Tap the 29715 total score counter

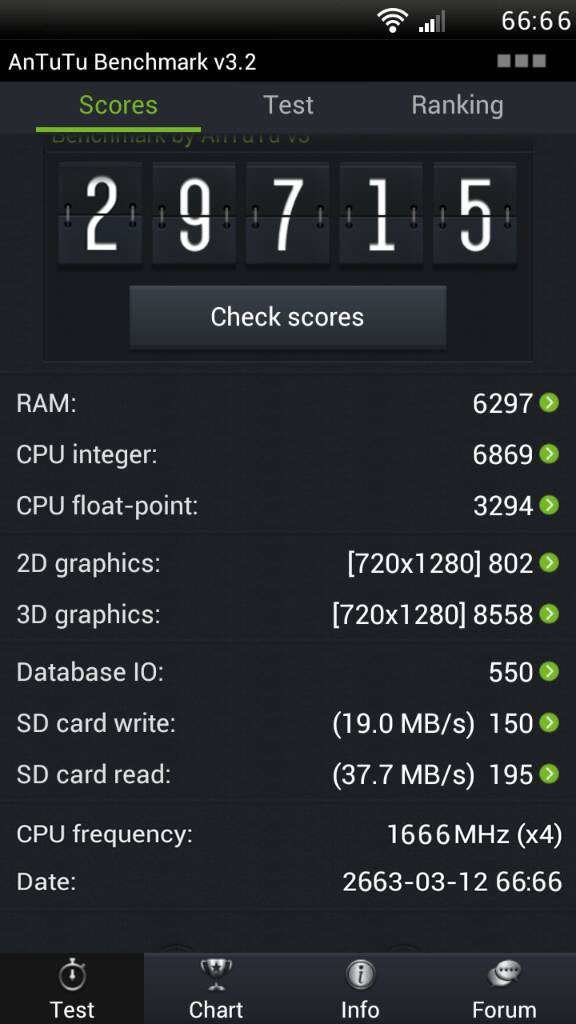[287, 214]
